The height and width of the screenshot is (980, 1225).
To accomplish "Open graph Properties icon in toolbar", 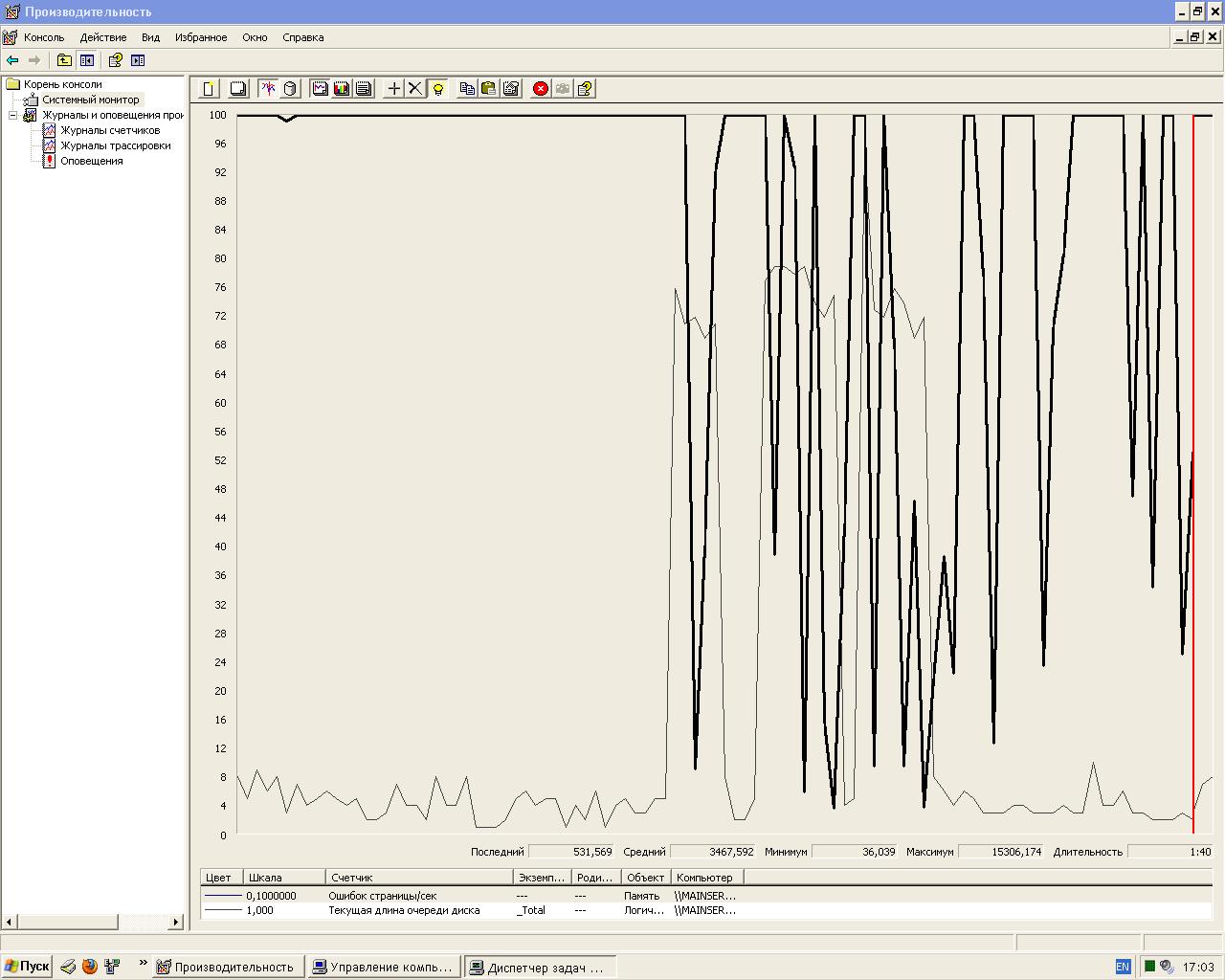I will pyautogui.click(x=511, y=89).
